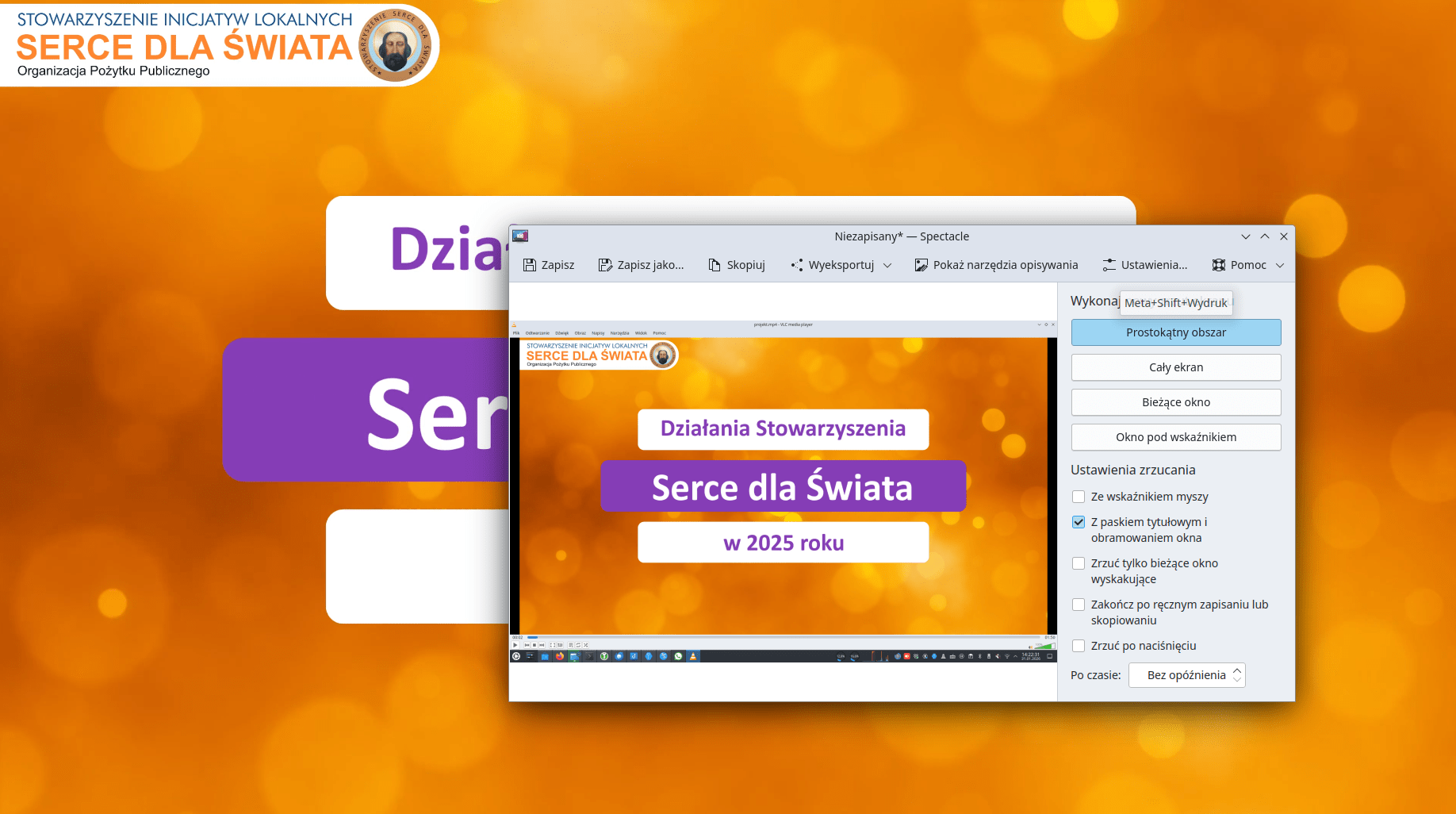Enable 'Ze wskaźnikiem myszy' checkbox
The width and height of the screenshot is (1456, 814).
tap(1079, 497)
